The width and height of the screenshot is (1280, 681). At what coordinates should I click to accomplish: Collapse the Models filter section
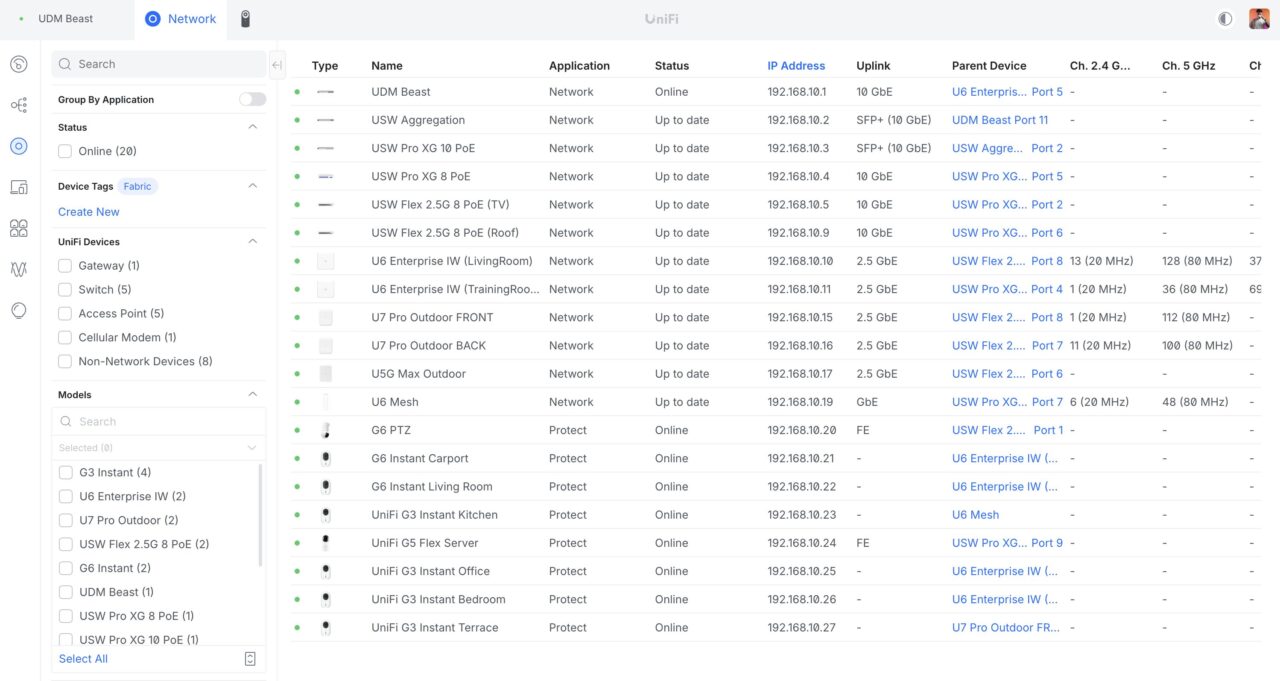252,394
